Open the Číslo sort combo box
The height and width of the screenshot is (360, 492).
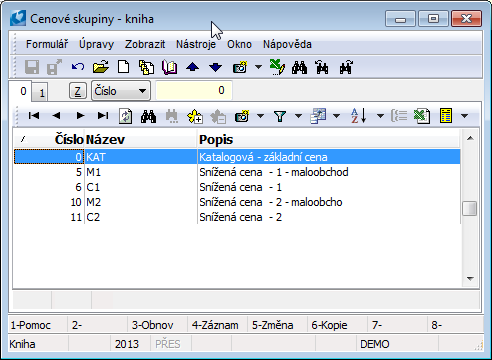coord(121,91)
